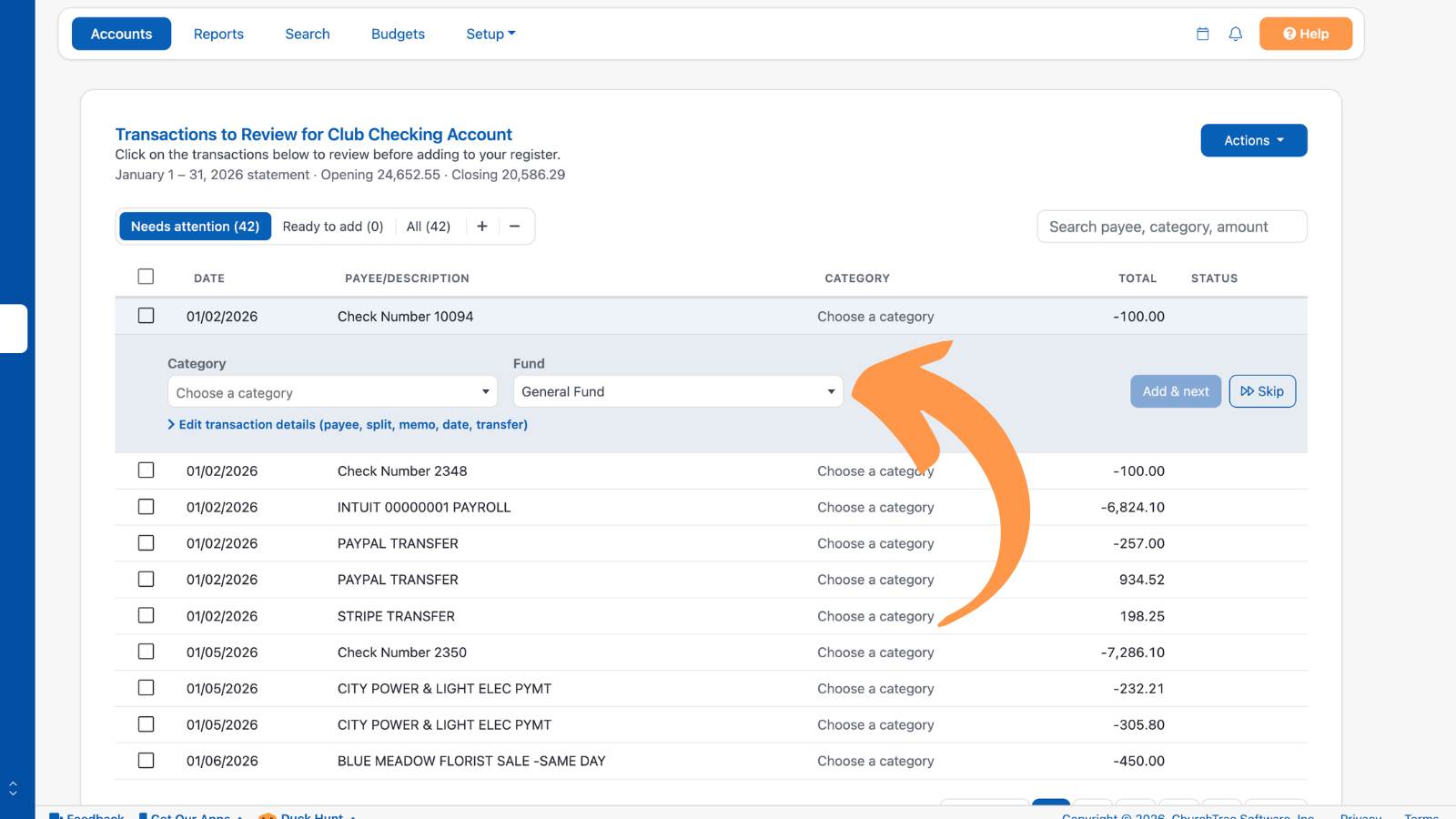Switch to All (42) tab
Screen dimensions: 1456x819
point(429,227)
